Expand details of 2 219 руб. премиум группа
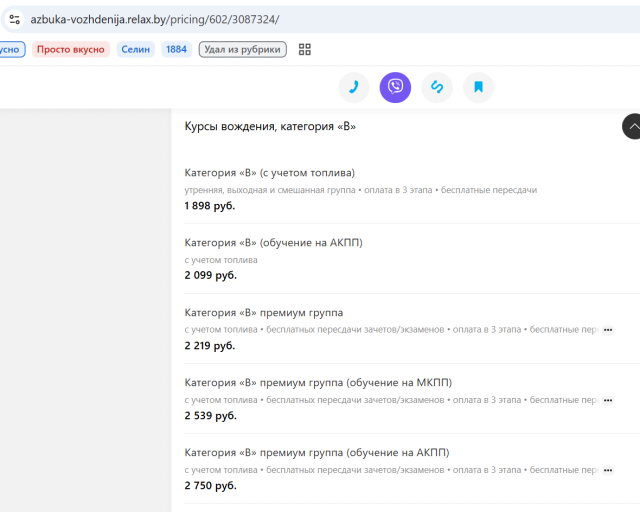Viewport: 640px width, 512px height. 608,330
